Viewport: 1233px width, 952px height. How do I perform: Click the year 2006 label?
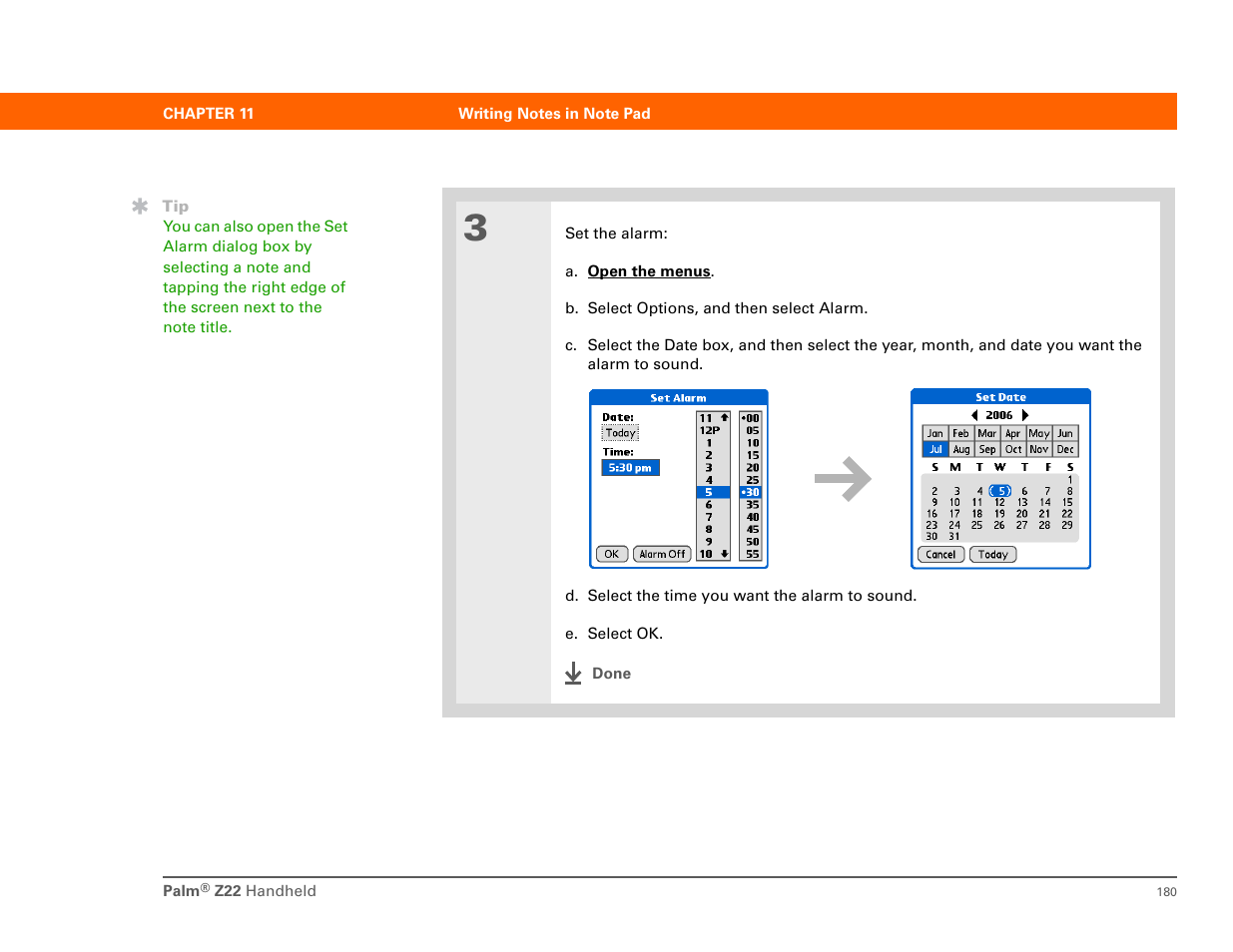tap(999, 415)
